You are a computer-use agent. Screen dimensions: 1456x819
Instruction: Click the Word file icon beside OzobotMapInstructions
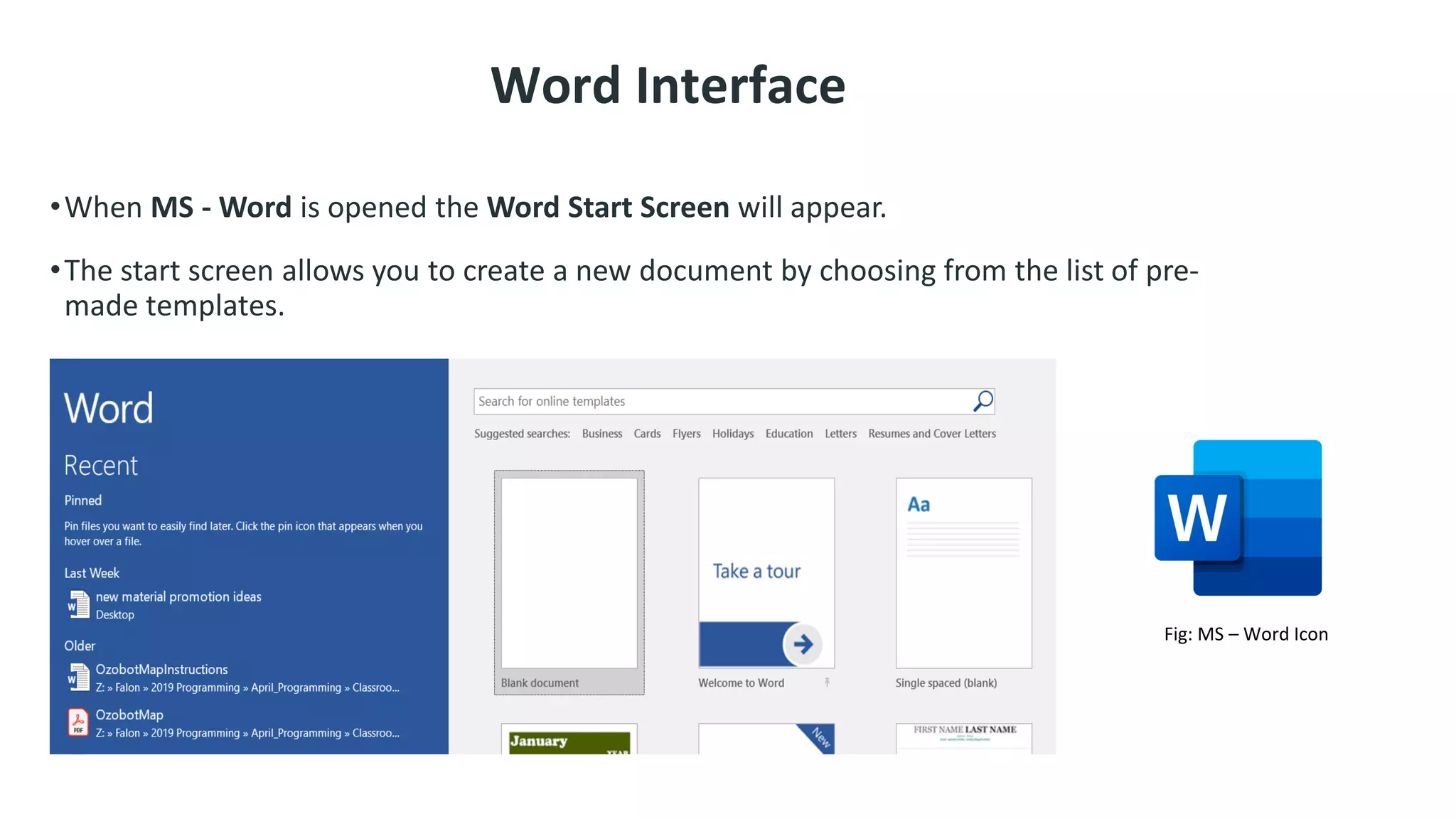tap(78, 678)
